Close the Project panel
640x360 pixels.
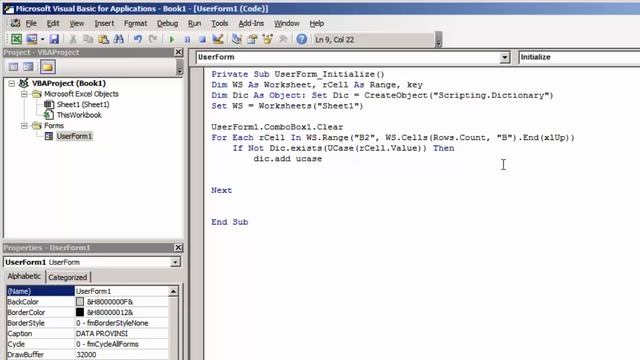(x=178, y=52)
